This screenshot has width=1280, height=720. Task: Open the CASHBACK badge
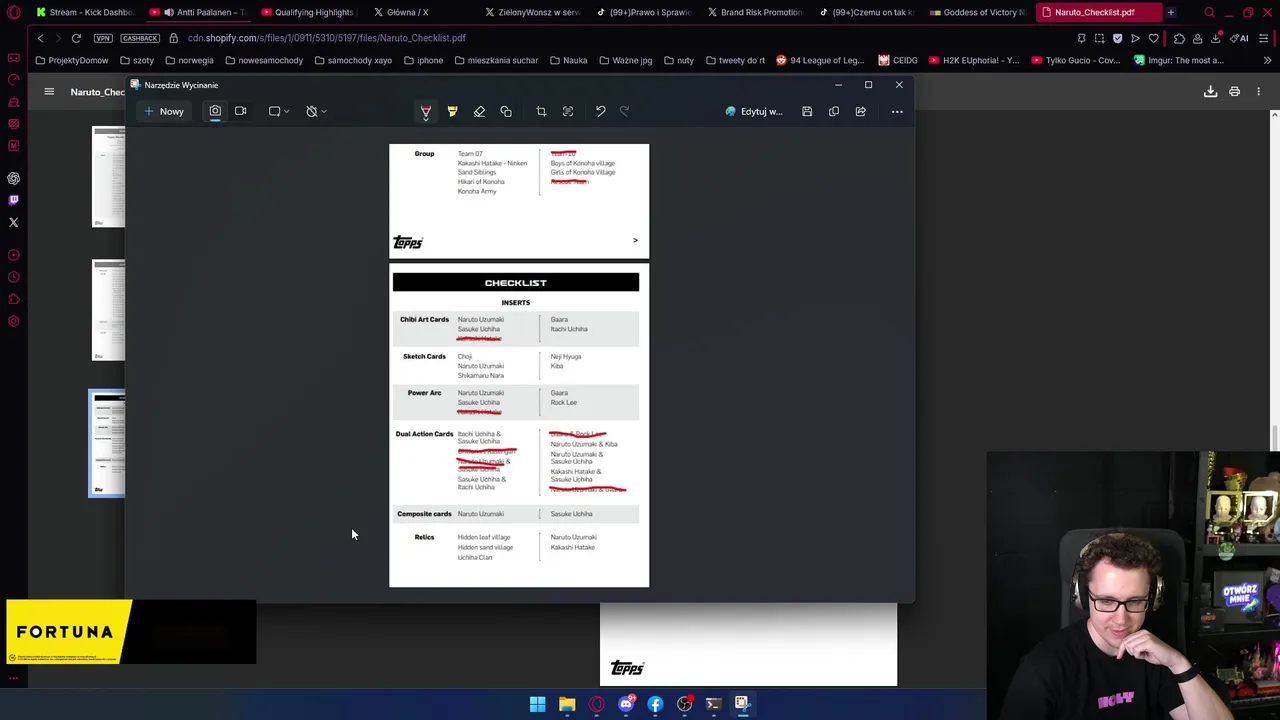[140, 38]
